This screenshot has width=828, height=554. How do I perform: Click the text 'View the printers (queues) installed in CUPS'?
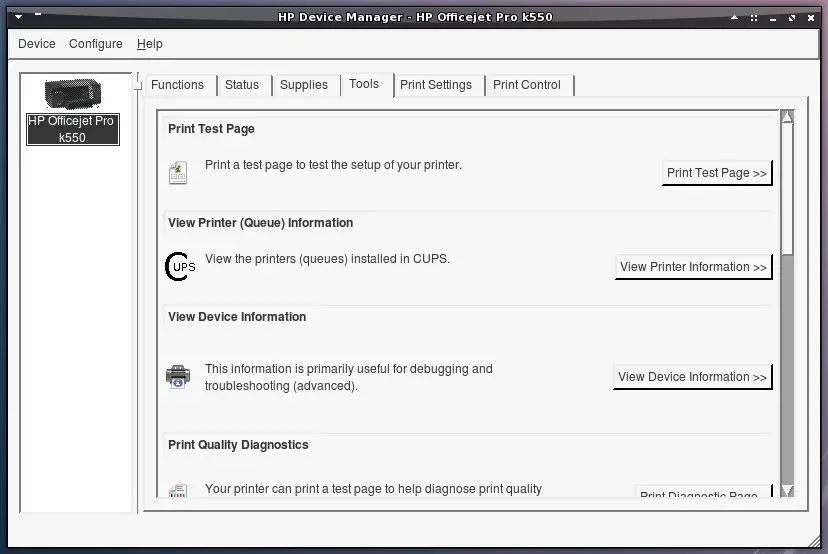327,259
